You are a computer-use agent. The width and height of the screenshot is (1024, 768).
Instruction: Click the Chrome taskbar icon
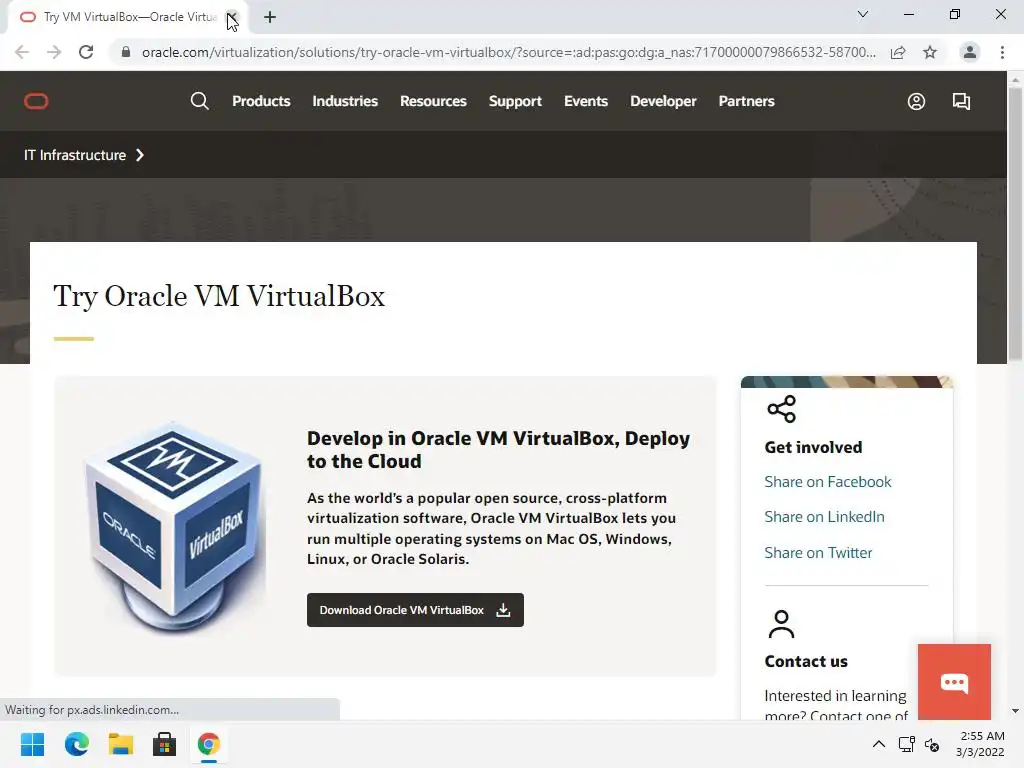209,744
